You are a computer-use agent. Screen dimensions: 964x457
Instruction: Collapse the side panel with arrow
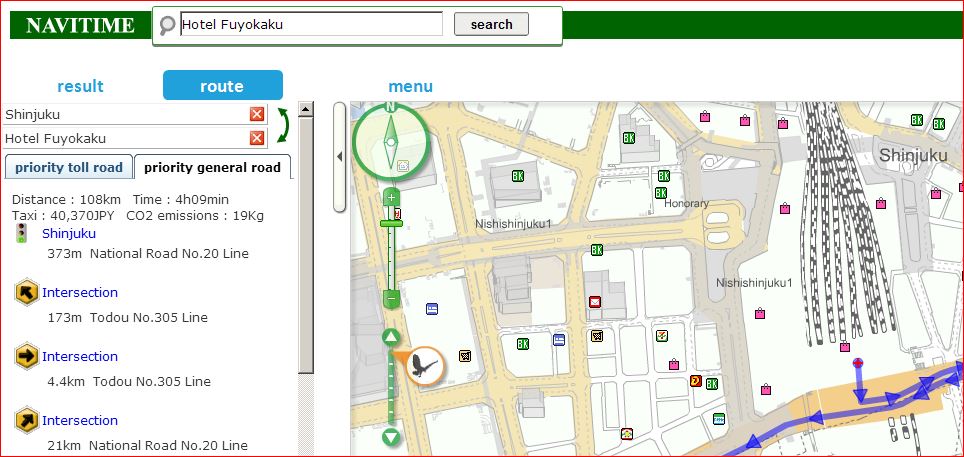point(339,156)
